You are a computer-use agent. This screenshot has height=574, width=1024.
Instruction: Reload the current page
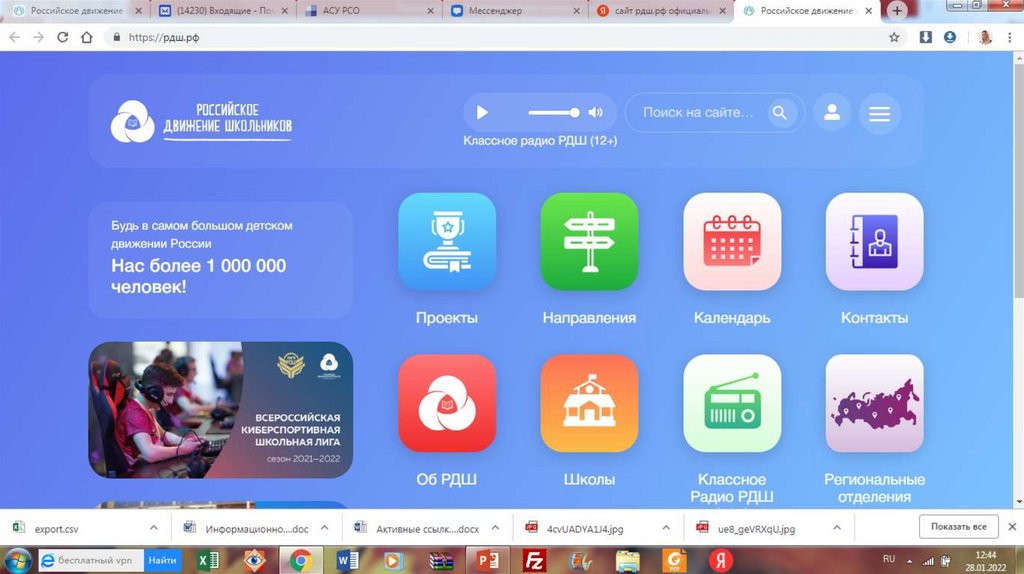(x=63, y=37)
